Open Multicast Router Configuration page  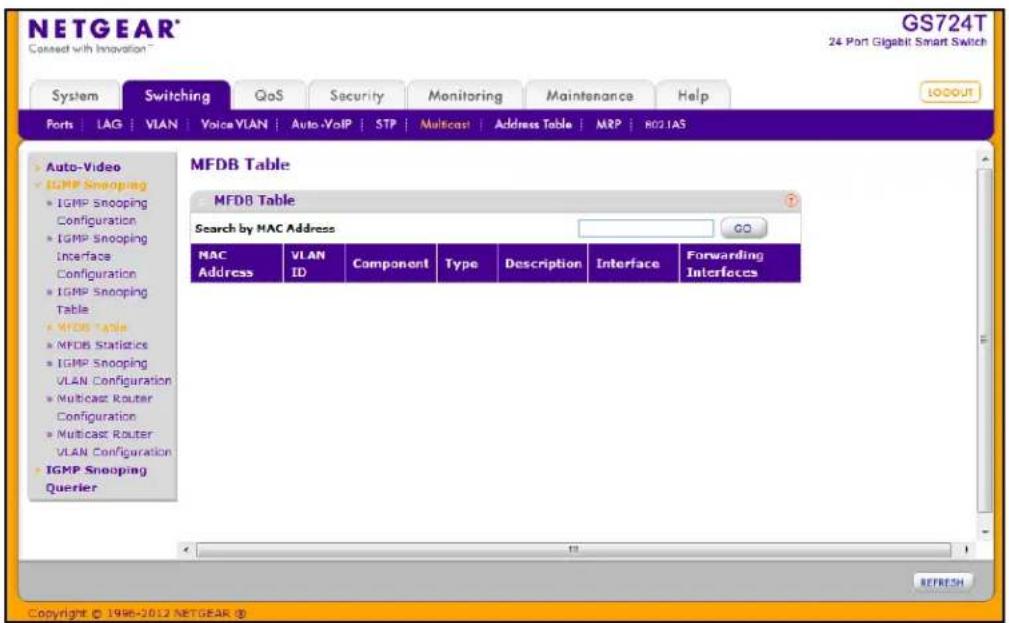click(x=104, y=407)
